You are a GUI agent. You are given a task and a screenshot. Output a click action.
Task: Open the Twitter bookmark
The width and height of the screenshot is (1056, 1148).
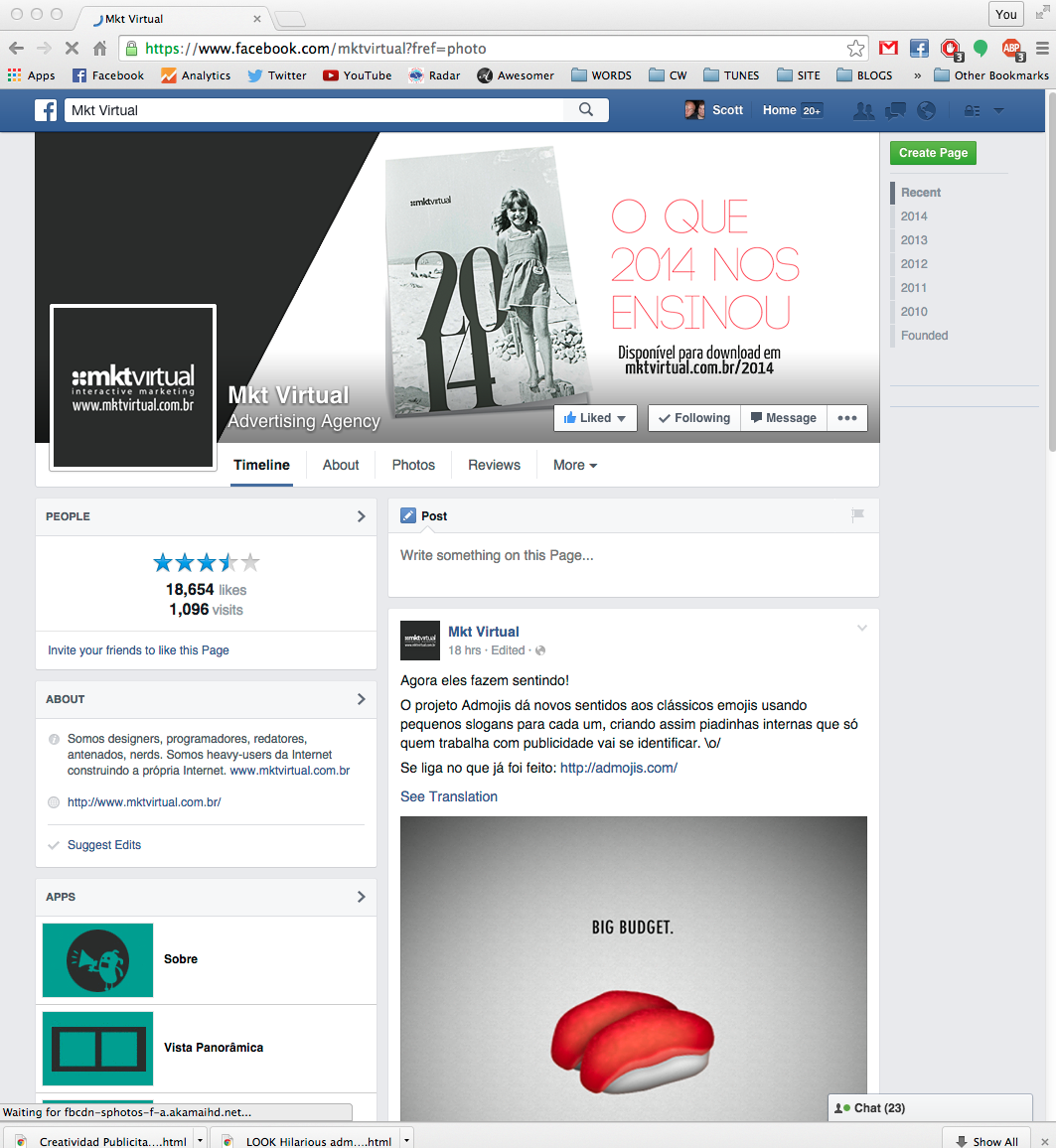pyautogui.click(x=277, y=75)
